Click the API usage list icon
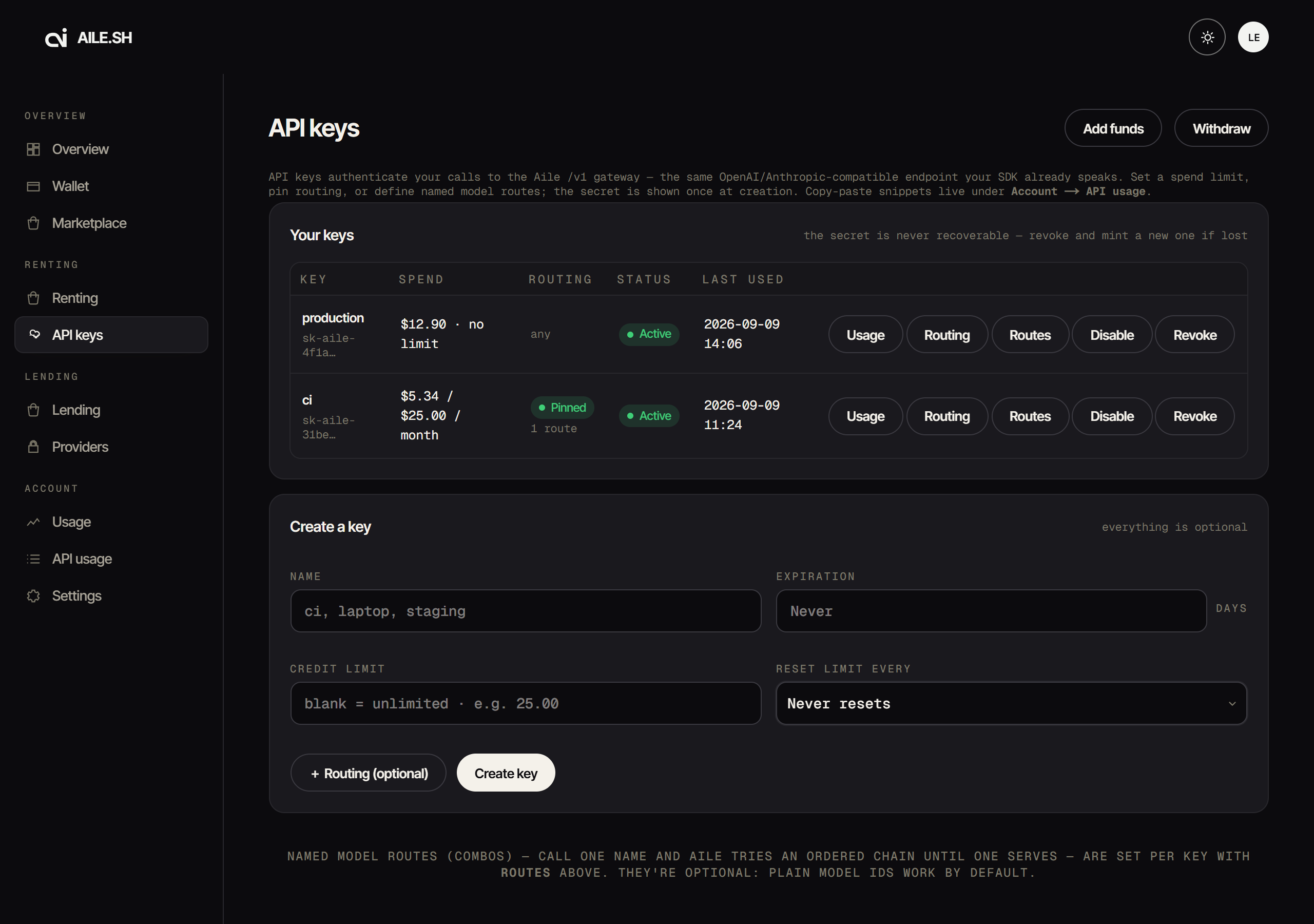This screenshot has width=1314, height=924. point(33,559)
